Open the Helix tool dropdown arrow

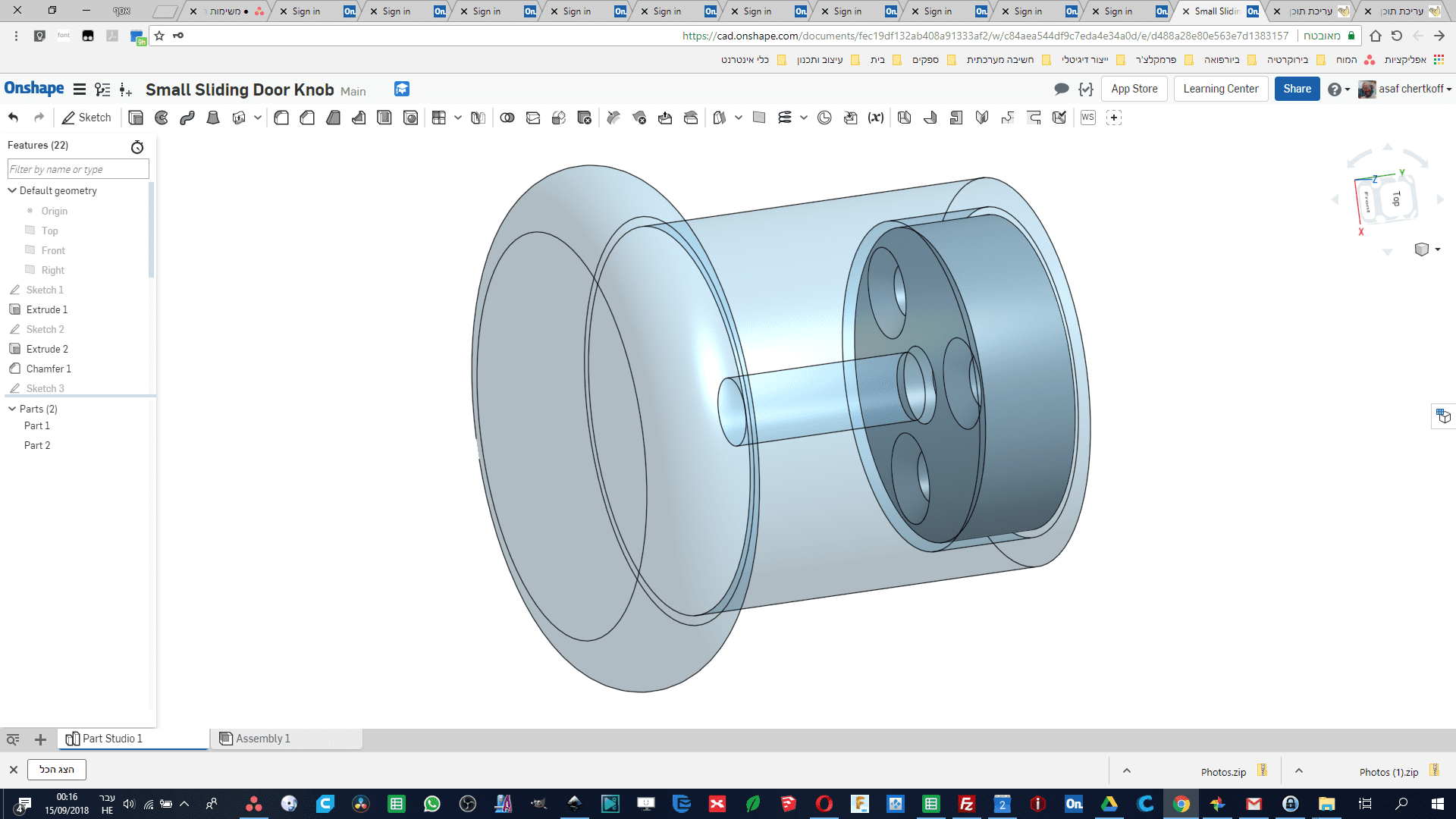804,118
